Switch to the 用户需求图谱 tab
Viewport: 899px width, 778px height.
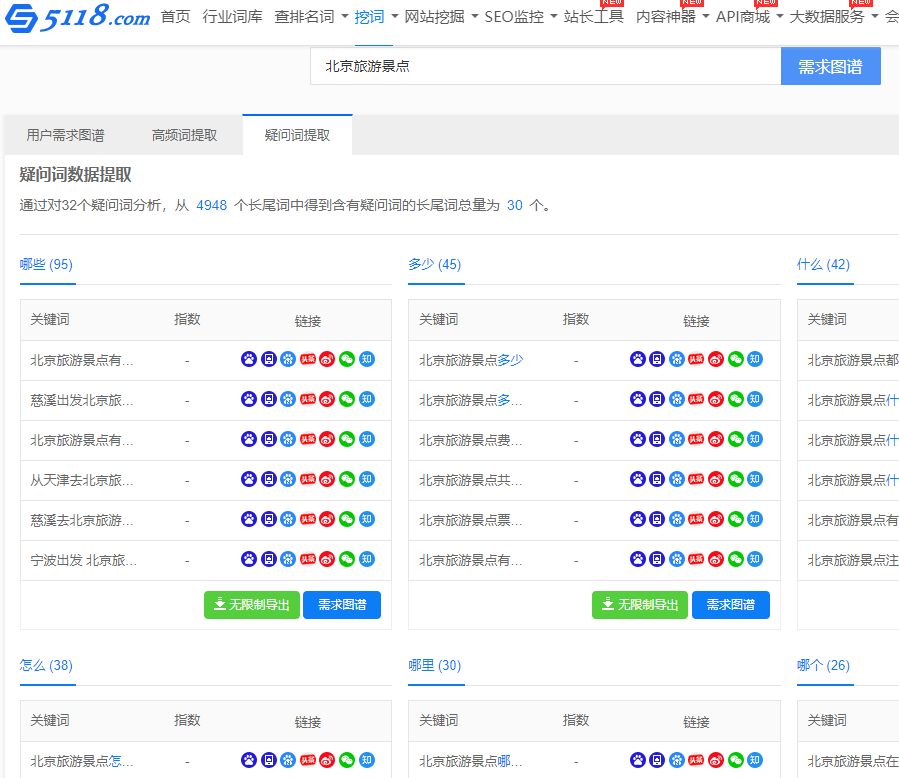(x=65, y=135)
